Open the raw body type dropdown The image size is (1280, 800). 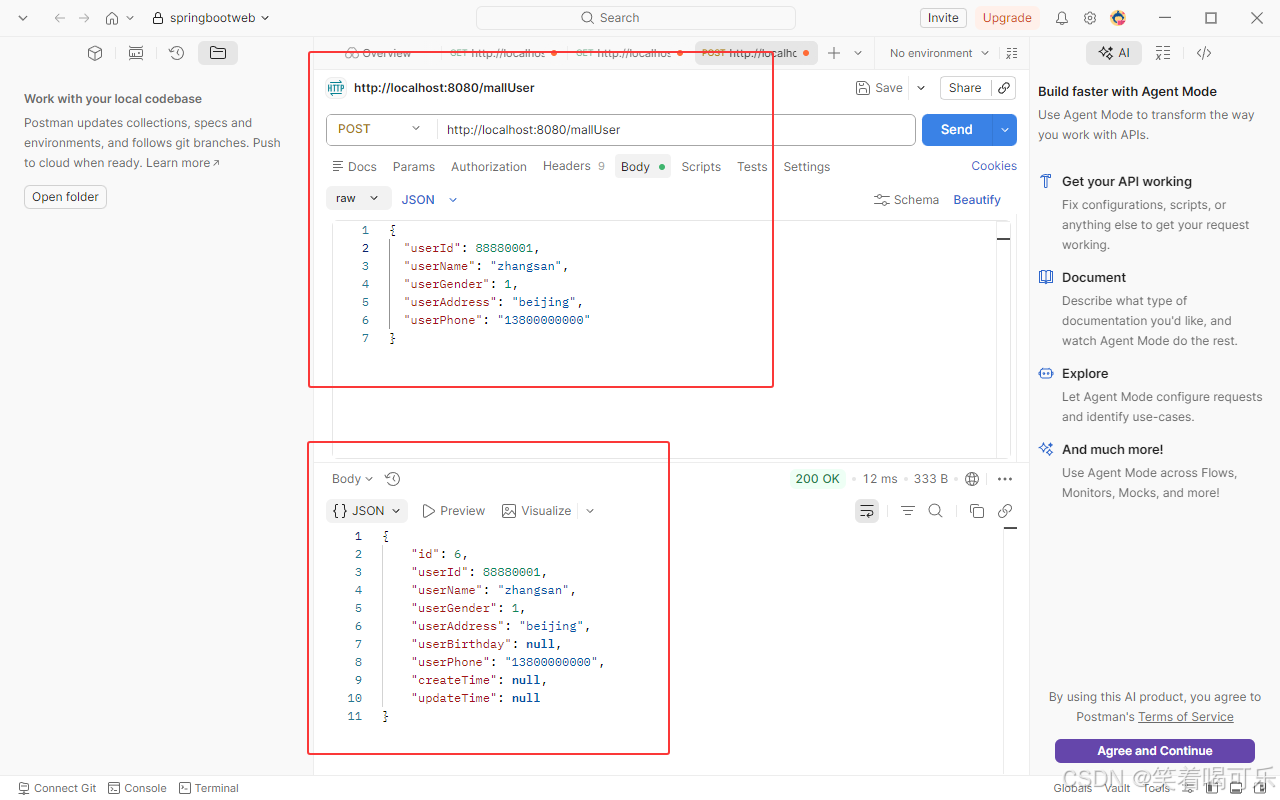tap(358, 199)
